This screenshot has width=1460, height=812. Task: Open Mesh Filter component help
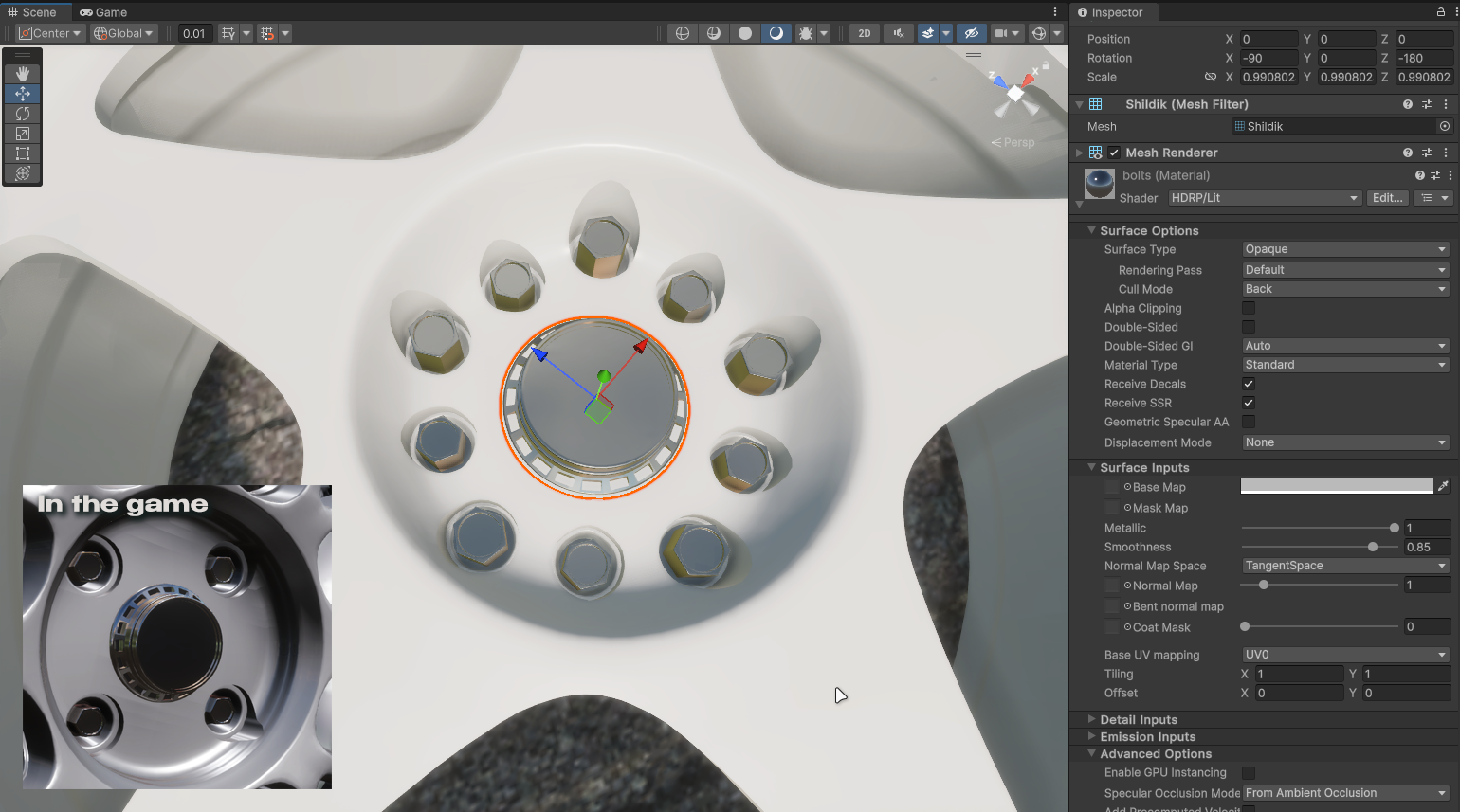[x=1408, y=104]
